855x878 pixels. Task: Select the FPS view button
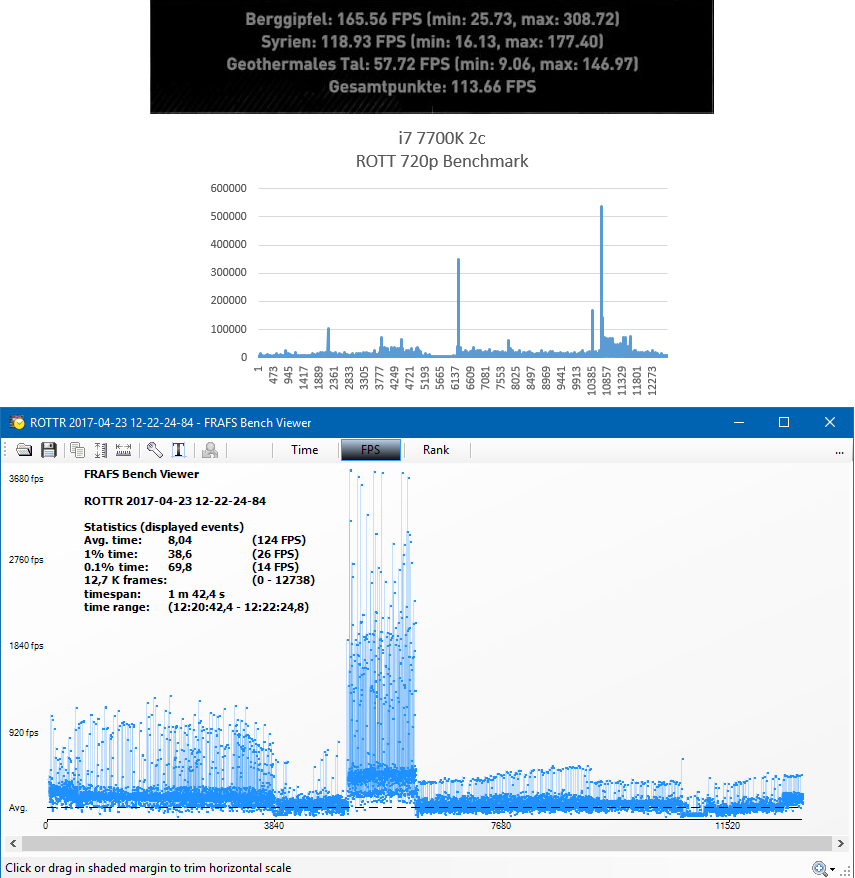pyautogui.click(x=371, y=450)
